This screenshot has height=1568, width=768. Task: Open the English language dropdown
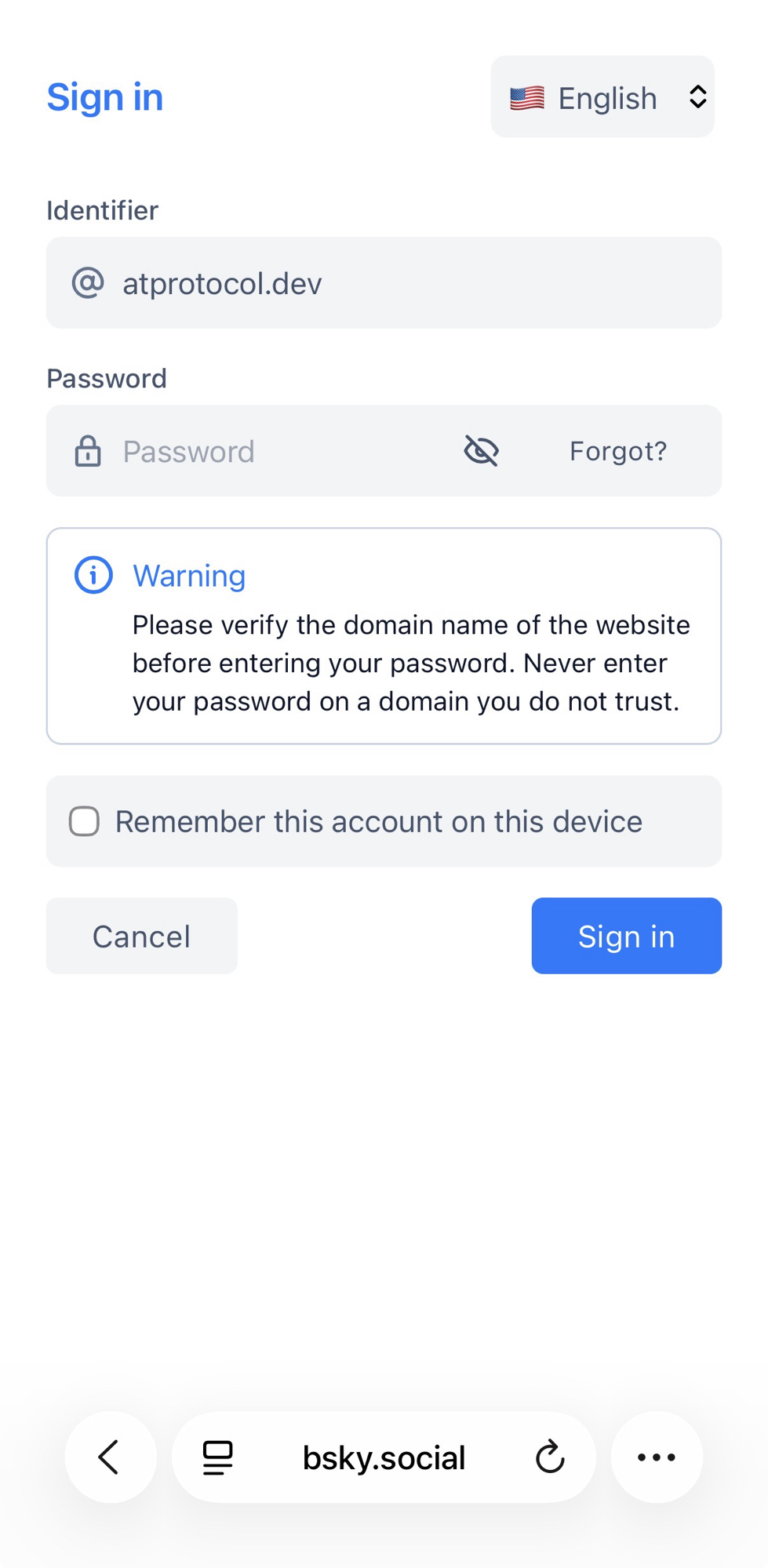[606, 98]
